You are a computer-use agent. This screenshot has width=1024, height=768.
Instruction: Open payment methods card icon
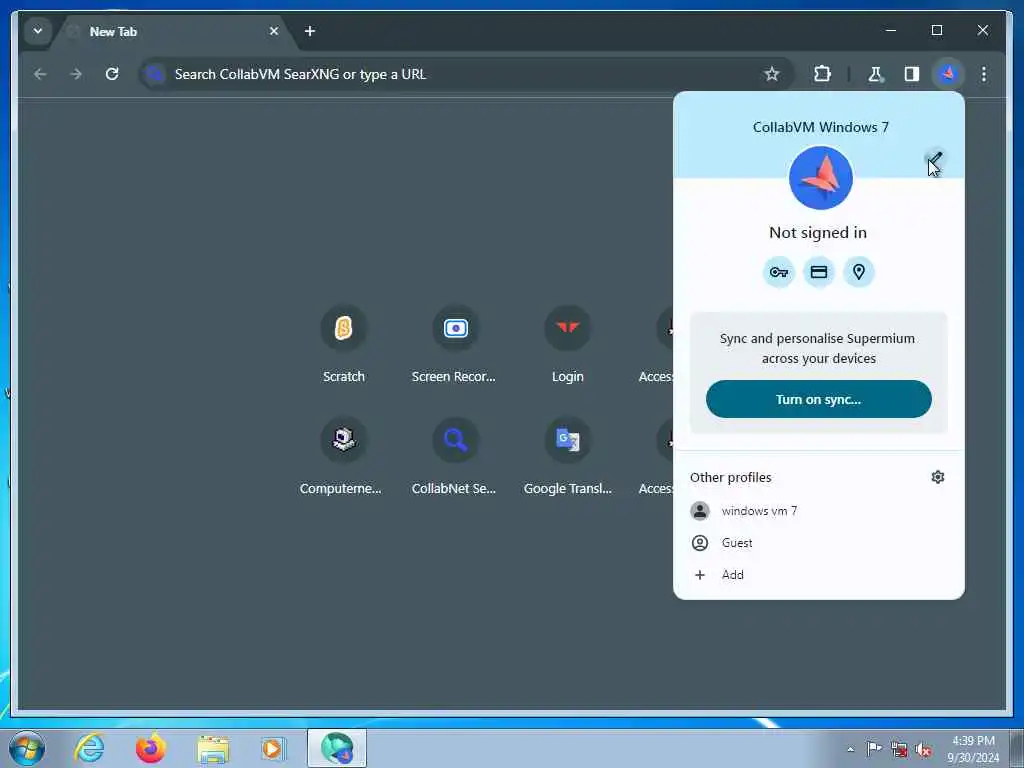pyautogui.click(x=819, y=272)
